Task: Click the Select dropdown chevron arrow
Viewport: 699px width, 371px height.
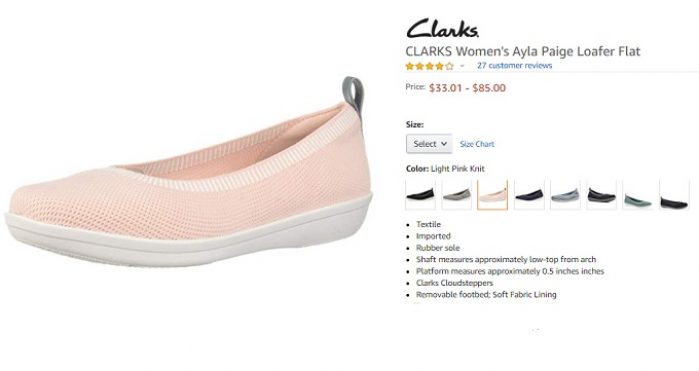Action: (444, 144)
